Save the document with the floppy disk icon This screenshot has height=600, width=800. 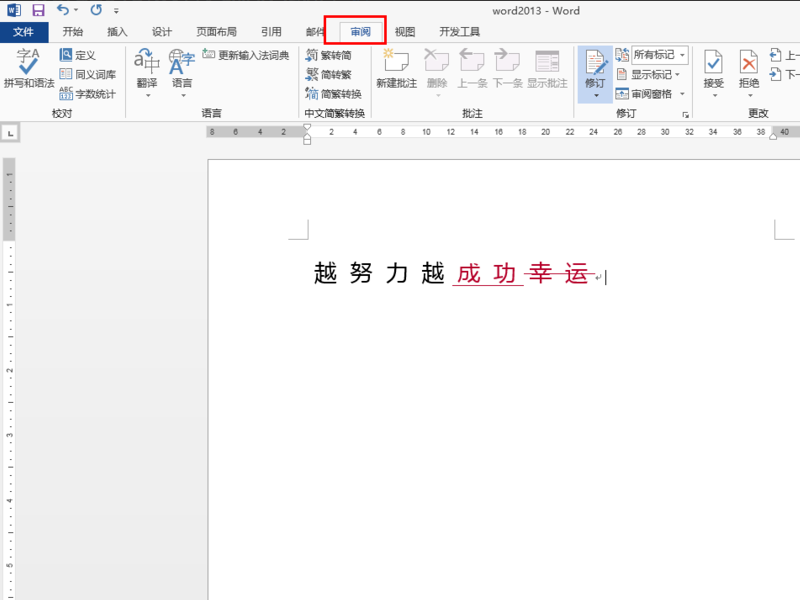(38, 10)
